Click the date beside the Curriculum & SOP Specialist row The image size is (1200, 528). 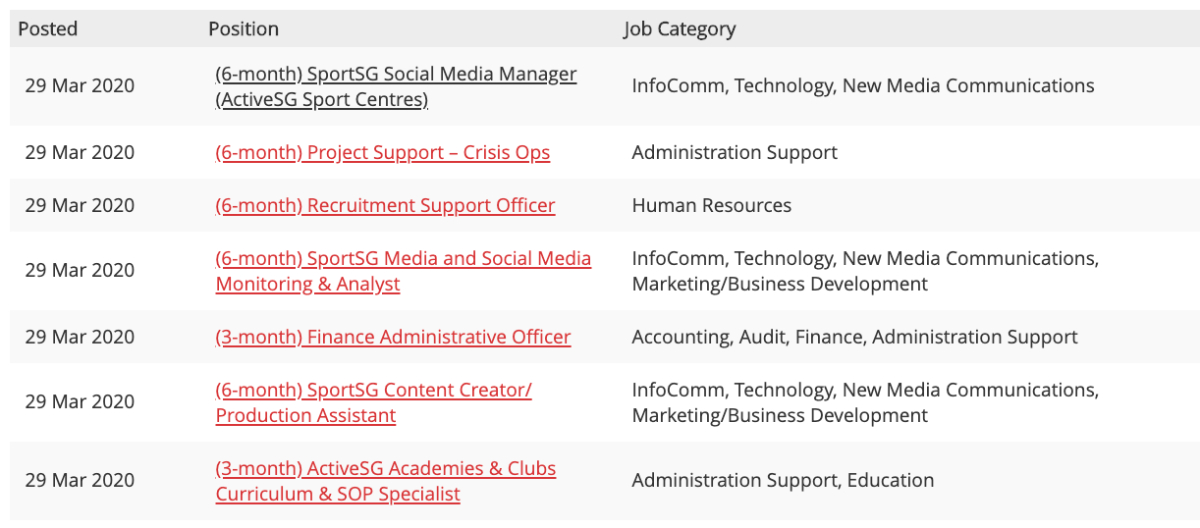pos(79,481)
